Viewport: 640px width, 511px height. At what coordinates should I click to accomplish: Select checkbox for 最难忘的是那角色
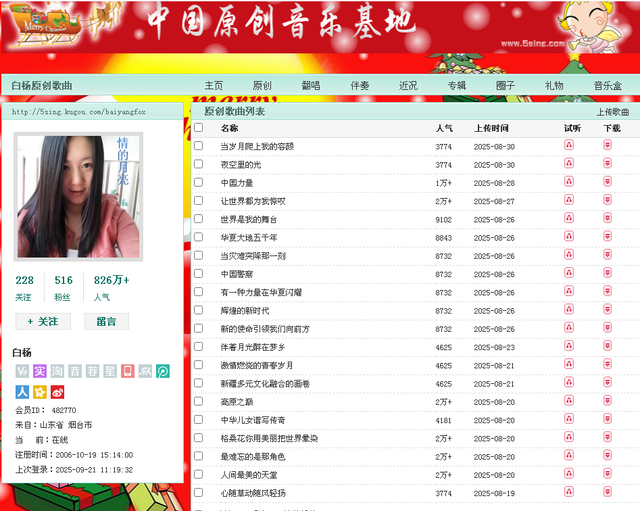(x=199, y=456)
